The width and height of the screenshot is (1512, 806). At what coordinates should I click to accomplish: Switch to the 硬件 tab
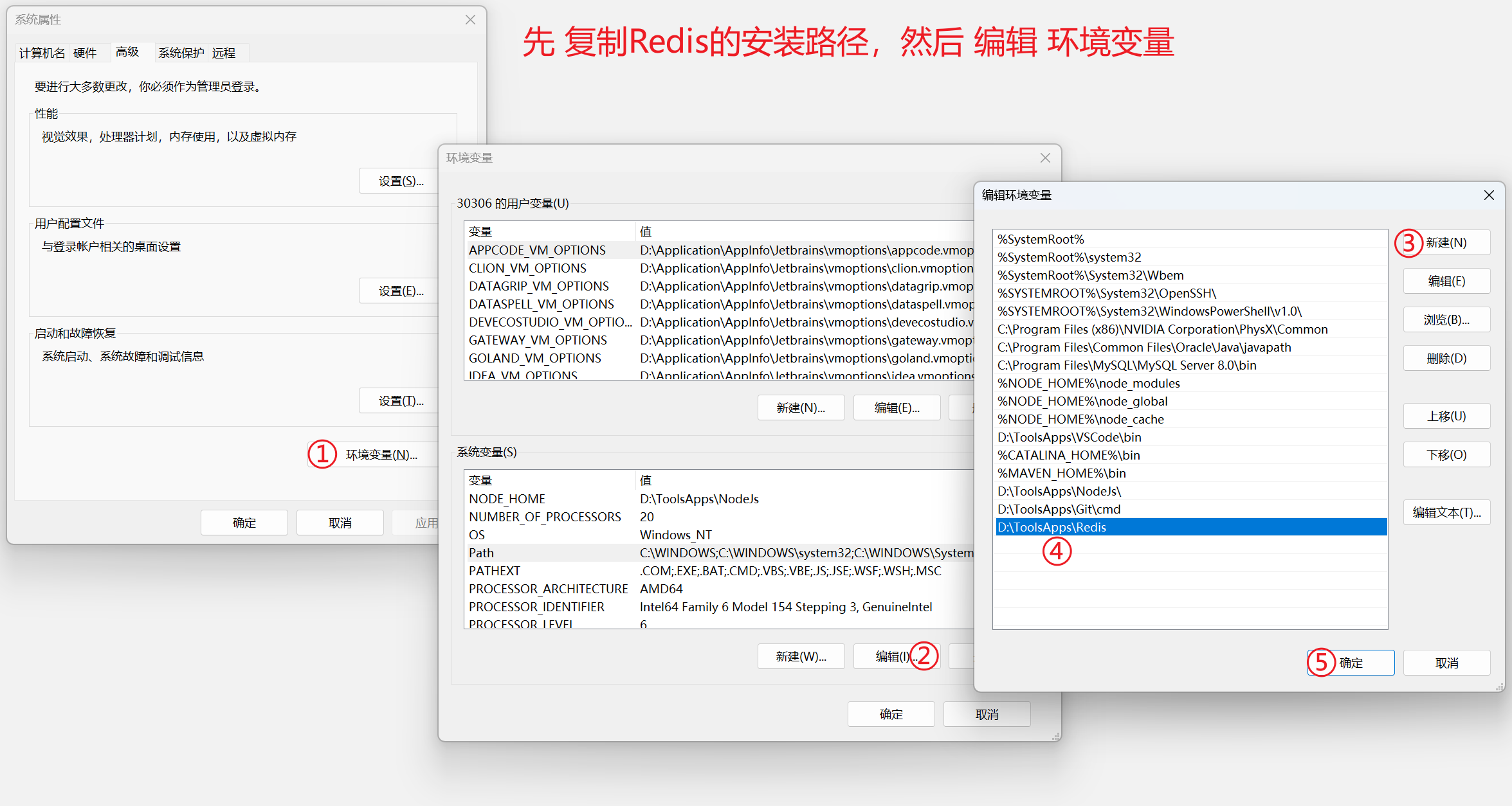point(84,53)
